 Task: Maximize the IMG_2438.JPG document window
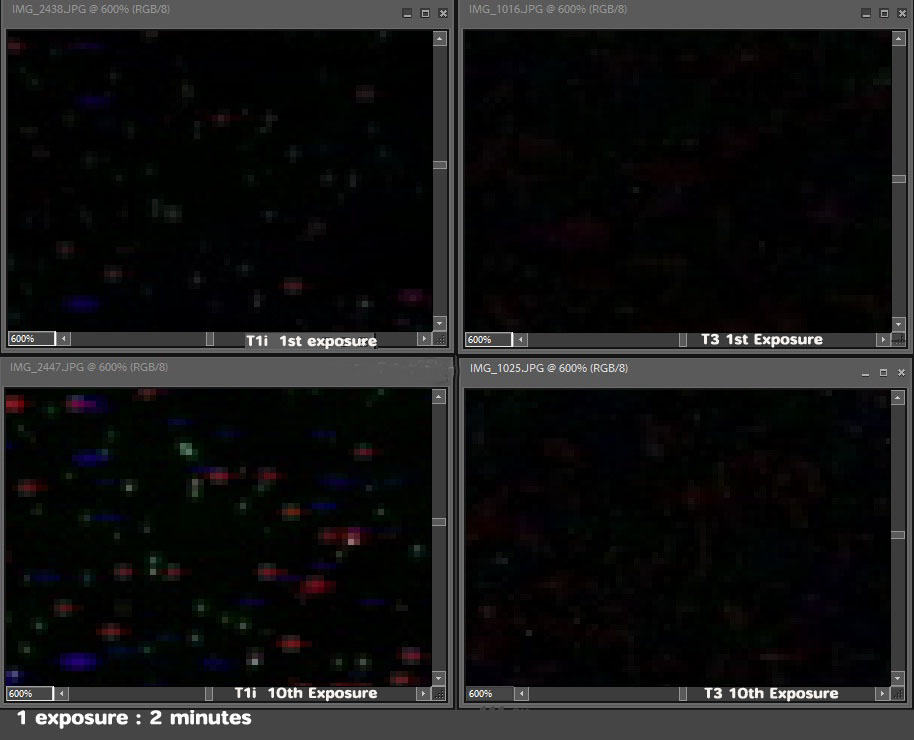click(x=426, y=13)
